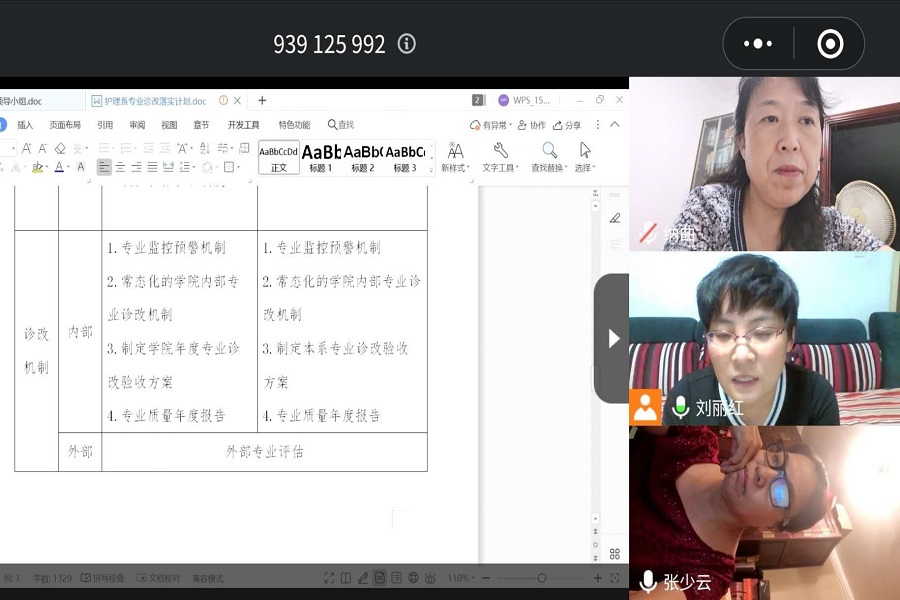Collapse the video panel with the arrow handle
The image size is (900, 600).
click(x=613, y=339)
